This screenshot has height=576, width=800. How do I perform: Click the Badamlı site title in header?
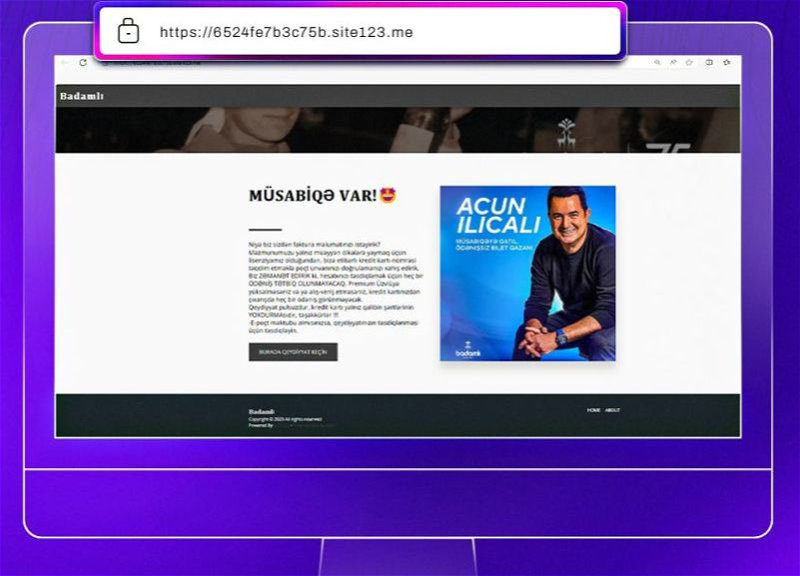(81, 96)
